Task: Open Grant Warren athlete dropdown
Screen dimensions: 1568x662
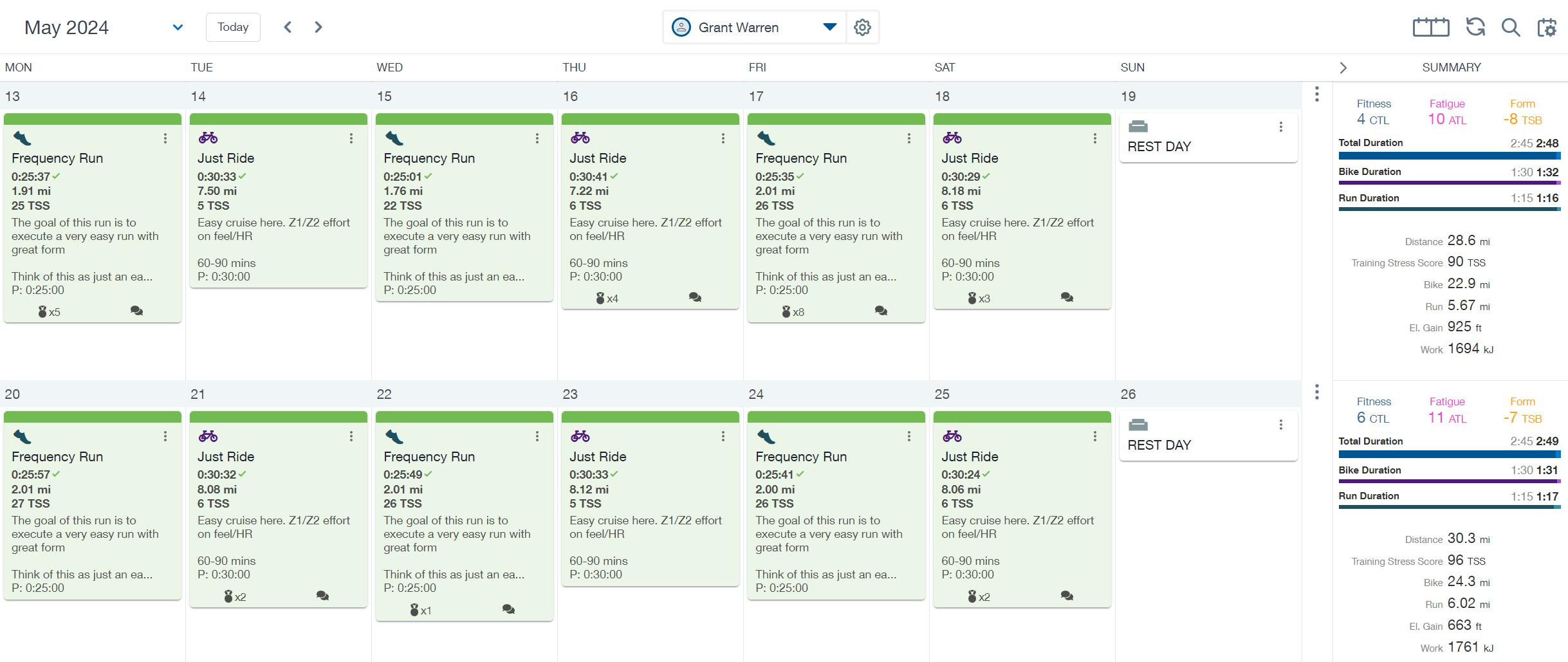Action: [755, 27]
